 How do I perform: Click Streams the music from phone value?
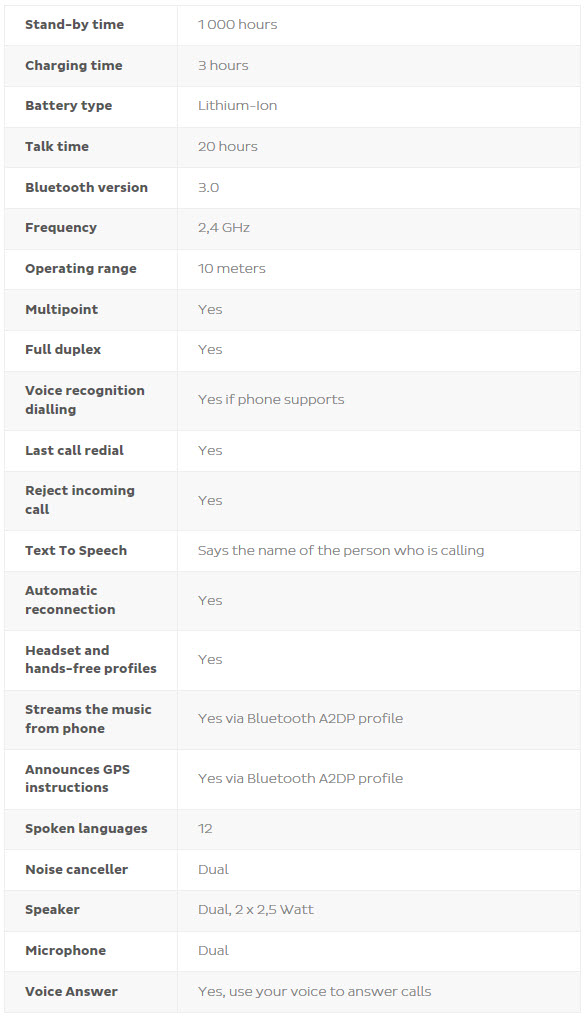coord(300,719)
